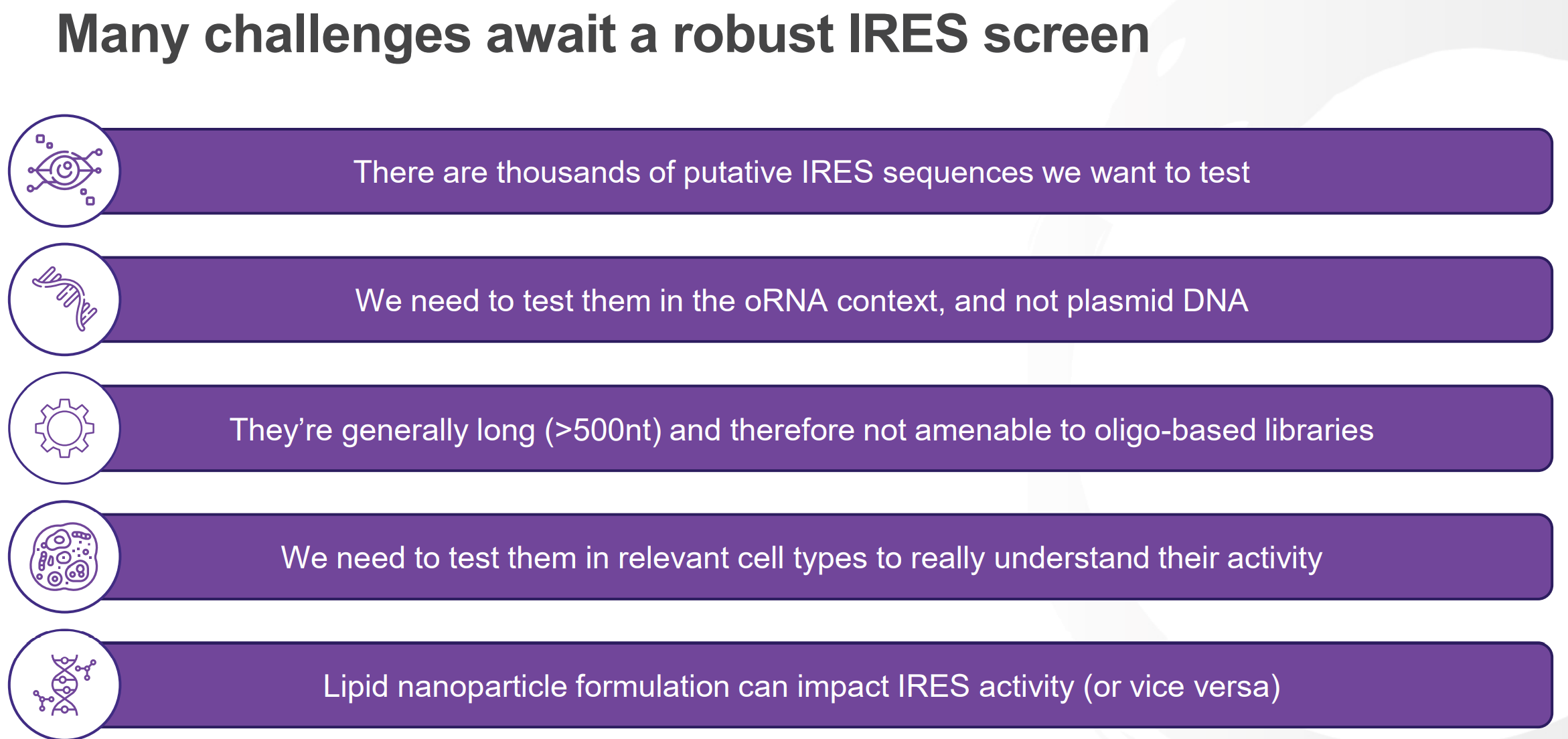
Task: Select the 'Lipid nanoparticle formulation' text
Action: (x=801, y=687)
